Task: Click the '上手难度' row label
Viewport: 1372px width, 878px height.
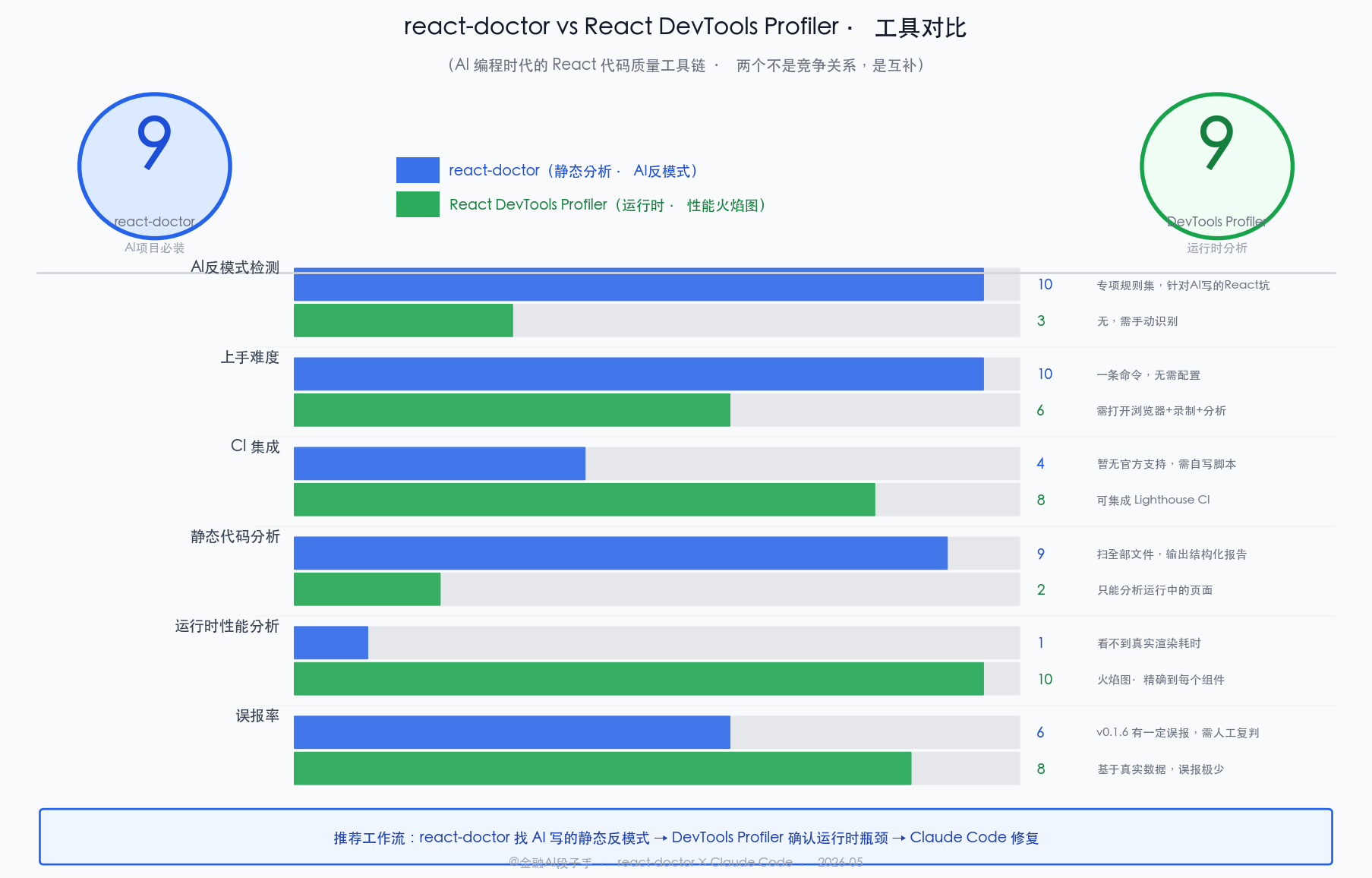Action: point(250,357)
